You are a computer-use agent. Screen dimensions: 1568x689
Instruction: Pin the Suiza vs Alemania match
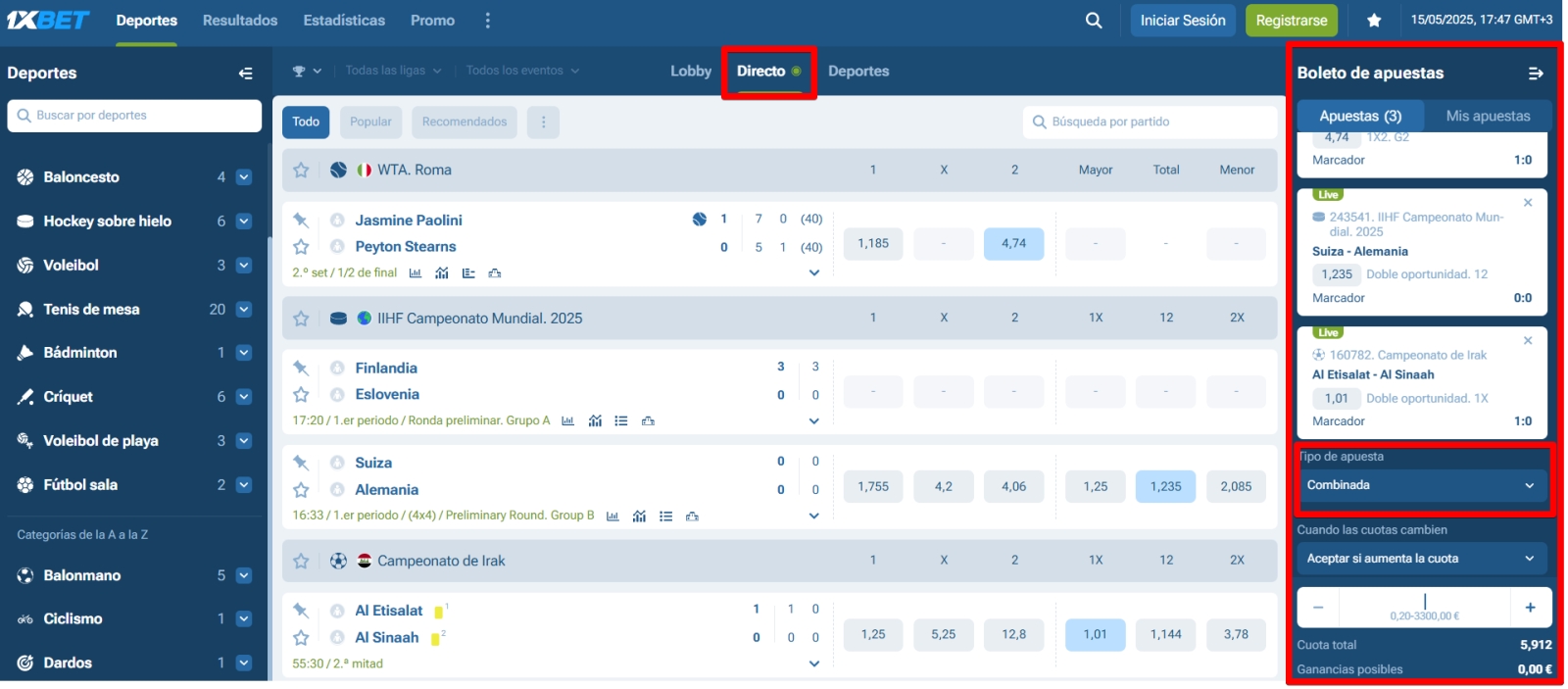[301, 464]
